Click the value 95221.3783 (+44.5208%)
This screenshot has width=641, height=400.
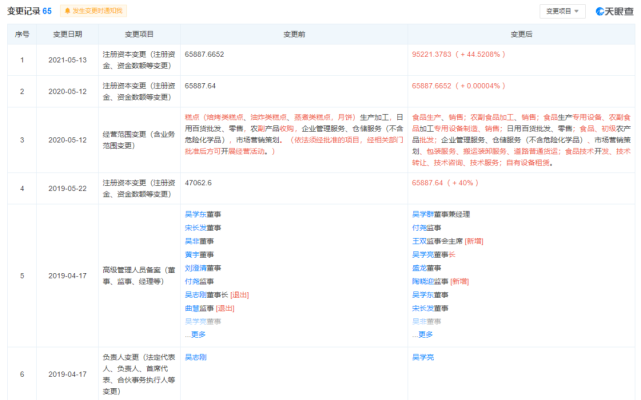pos(459,54)
